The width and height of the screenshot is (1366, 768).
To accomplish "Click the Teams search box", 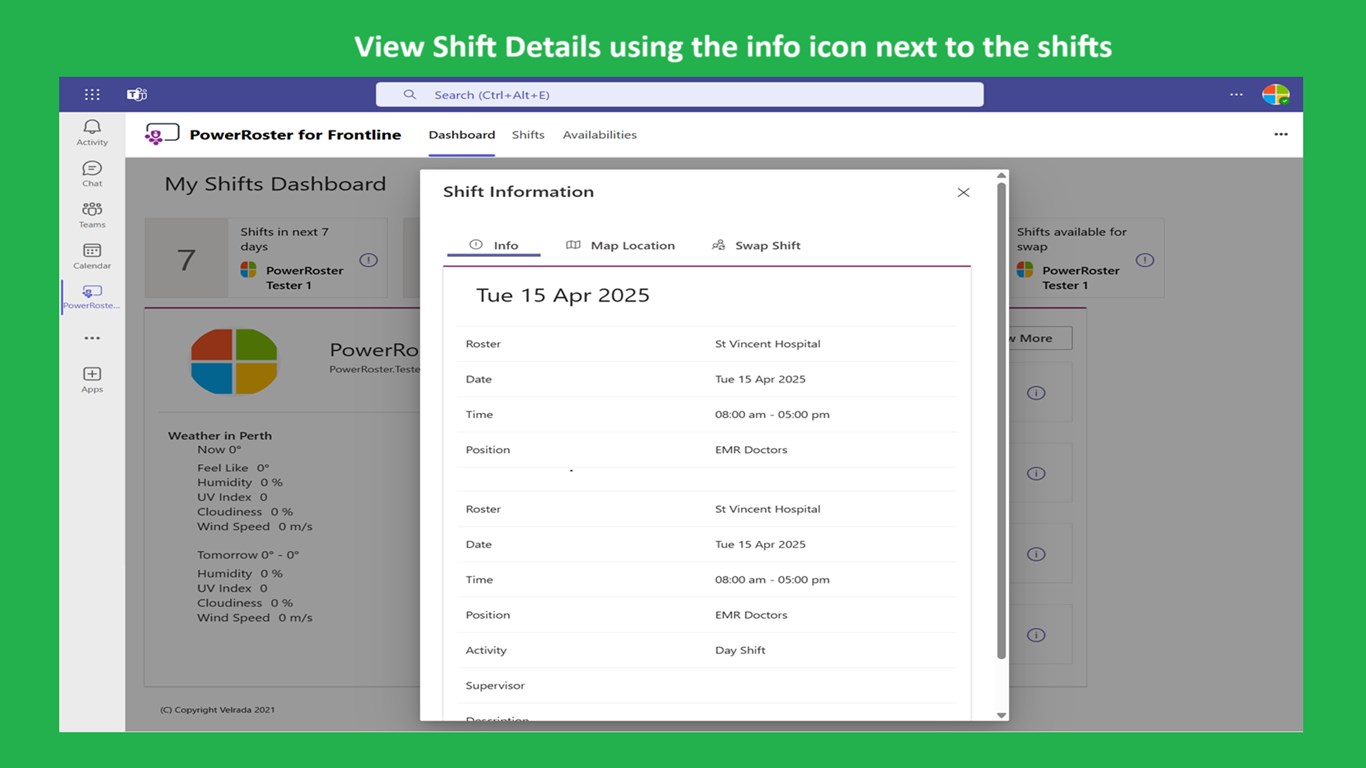I will tap(679, 94).
